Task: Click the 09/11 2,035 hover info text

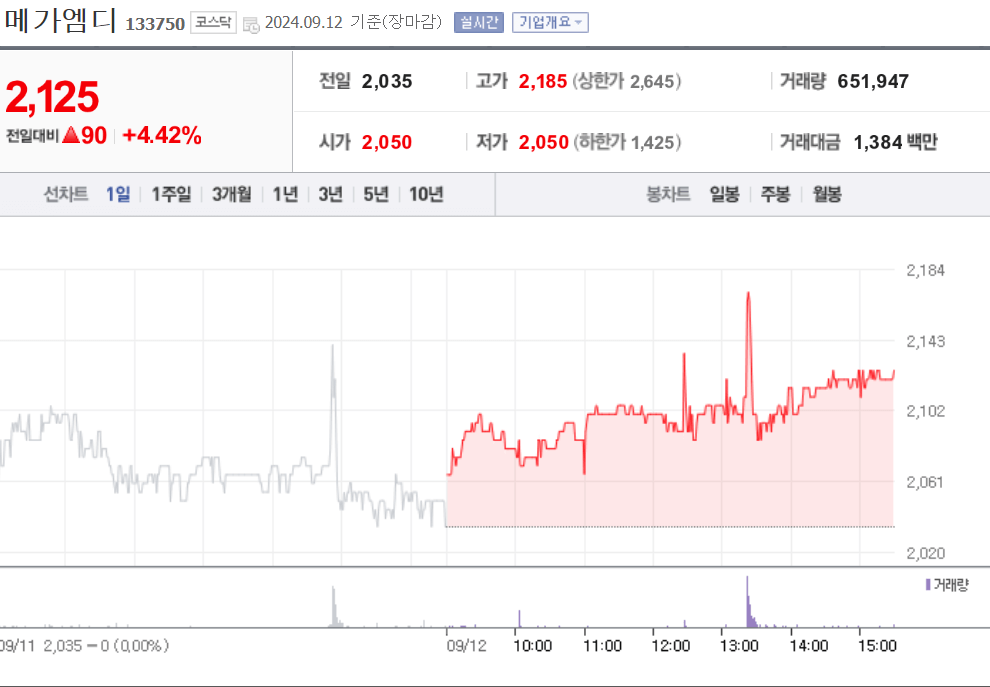Action: point(84,645)
